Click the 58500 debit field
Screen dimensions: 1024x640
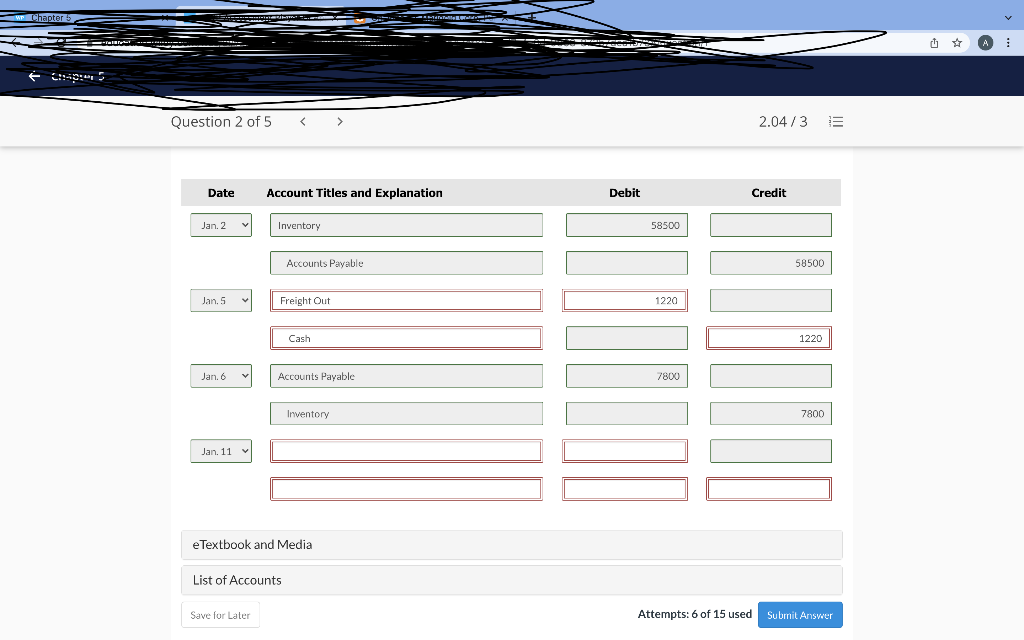point(627,225)
